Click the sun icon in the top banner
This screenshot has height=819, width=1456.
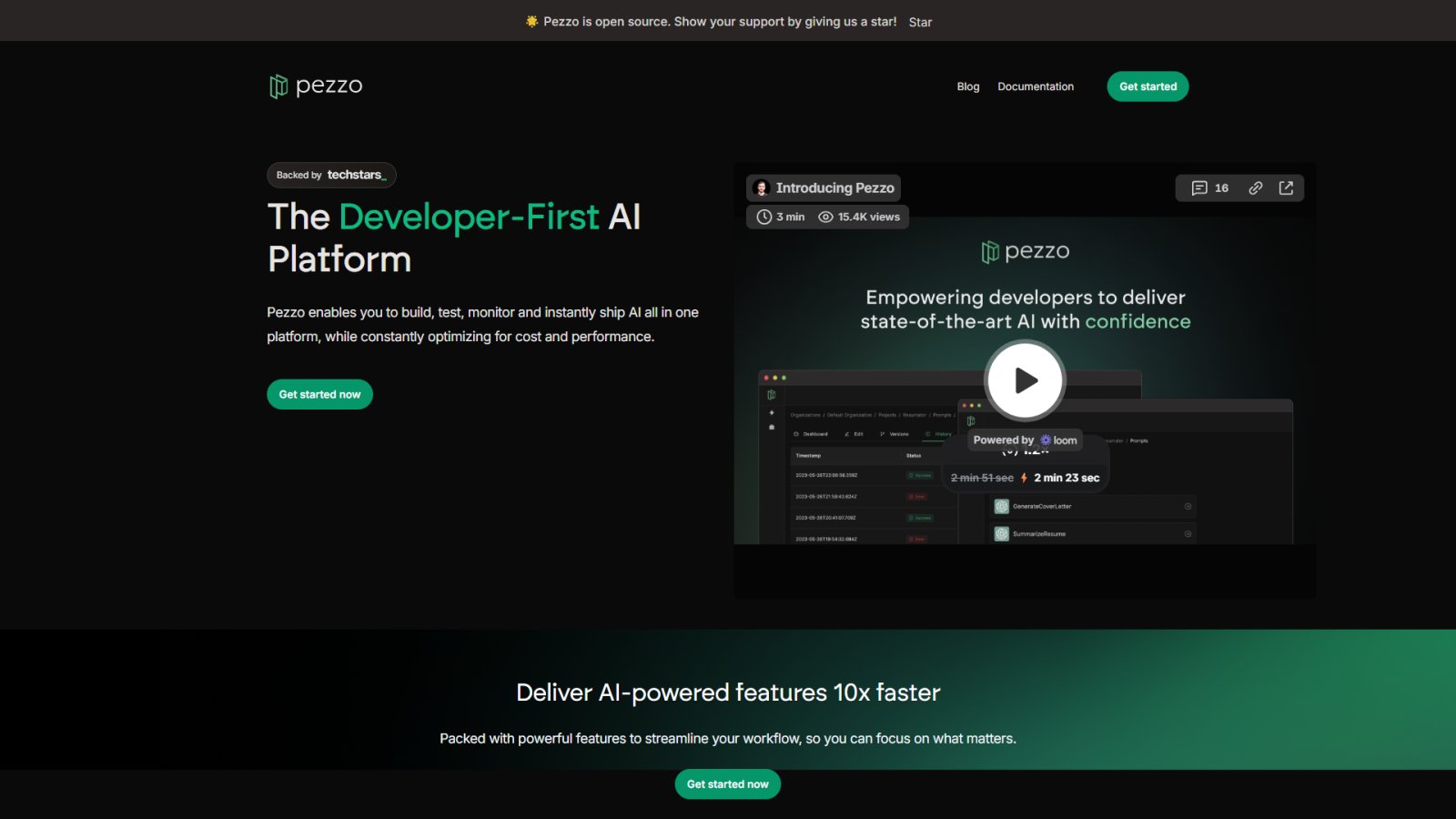click(531, 21)
